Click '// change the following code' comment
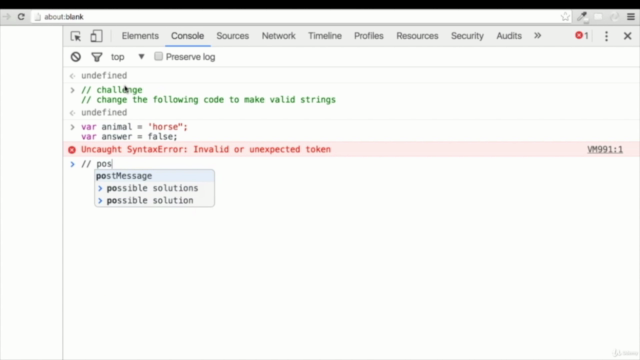Screen dimensions: 640x360 [208, 100]
